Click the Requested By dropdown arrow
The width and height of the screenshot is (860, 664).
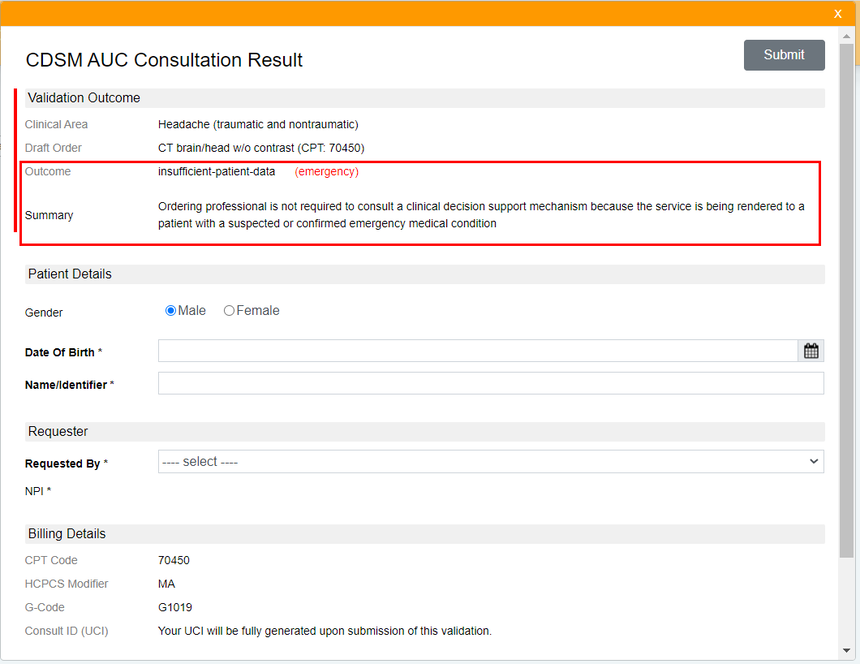(813, 462)
